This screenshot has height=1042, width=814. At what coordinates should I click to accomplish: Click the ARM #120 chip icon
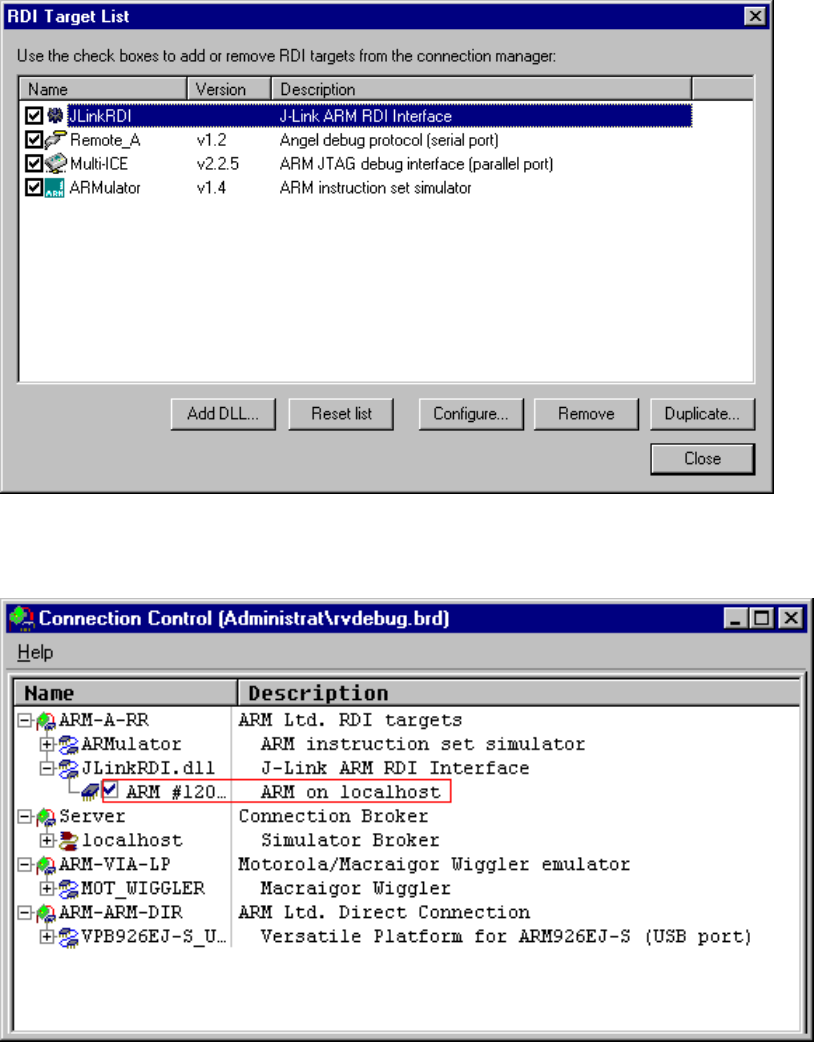[x=90, y=792]
